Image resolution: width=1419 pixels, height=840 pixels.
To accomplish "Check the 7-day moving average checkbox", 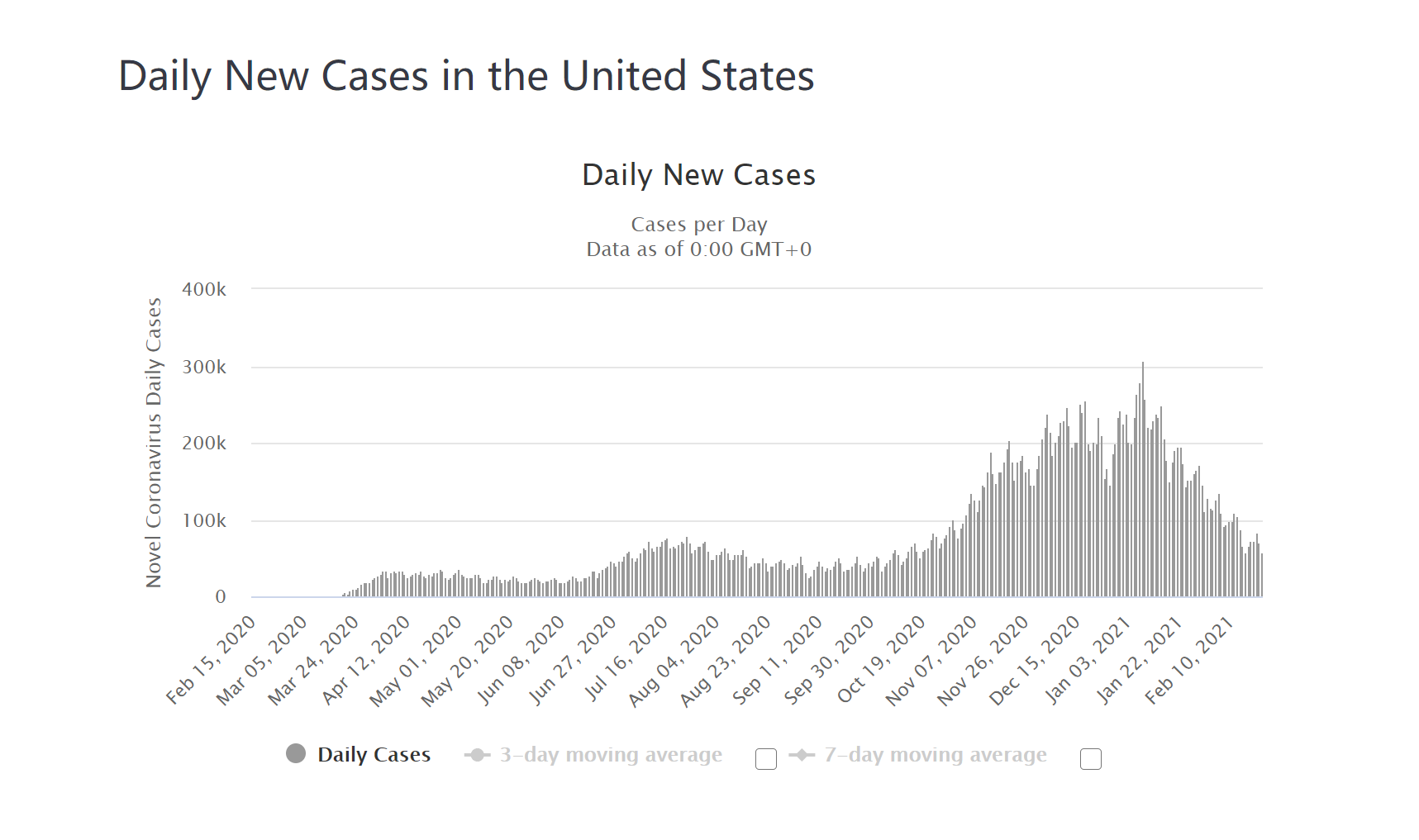I will (1091, 759).
